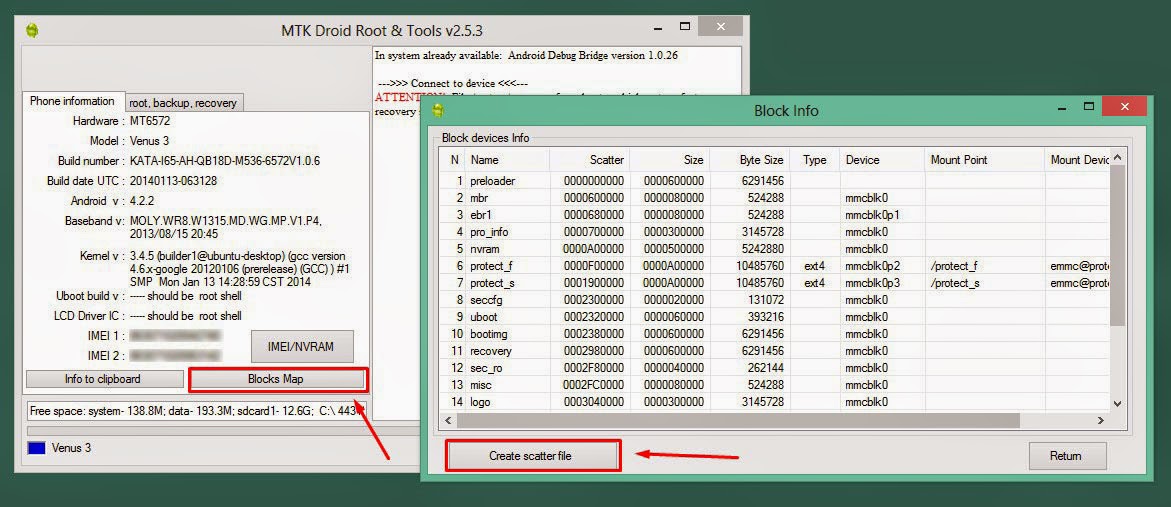
Task: Click Create scatter file button
Action: tap(532, 455)
